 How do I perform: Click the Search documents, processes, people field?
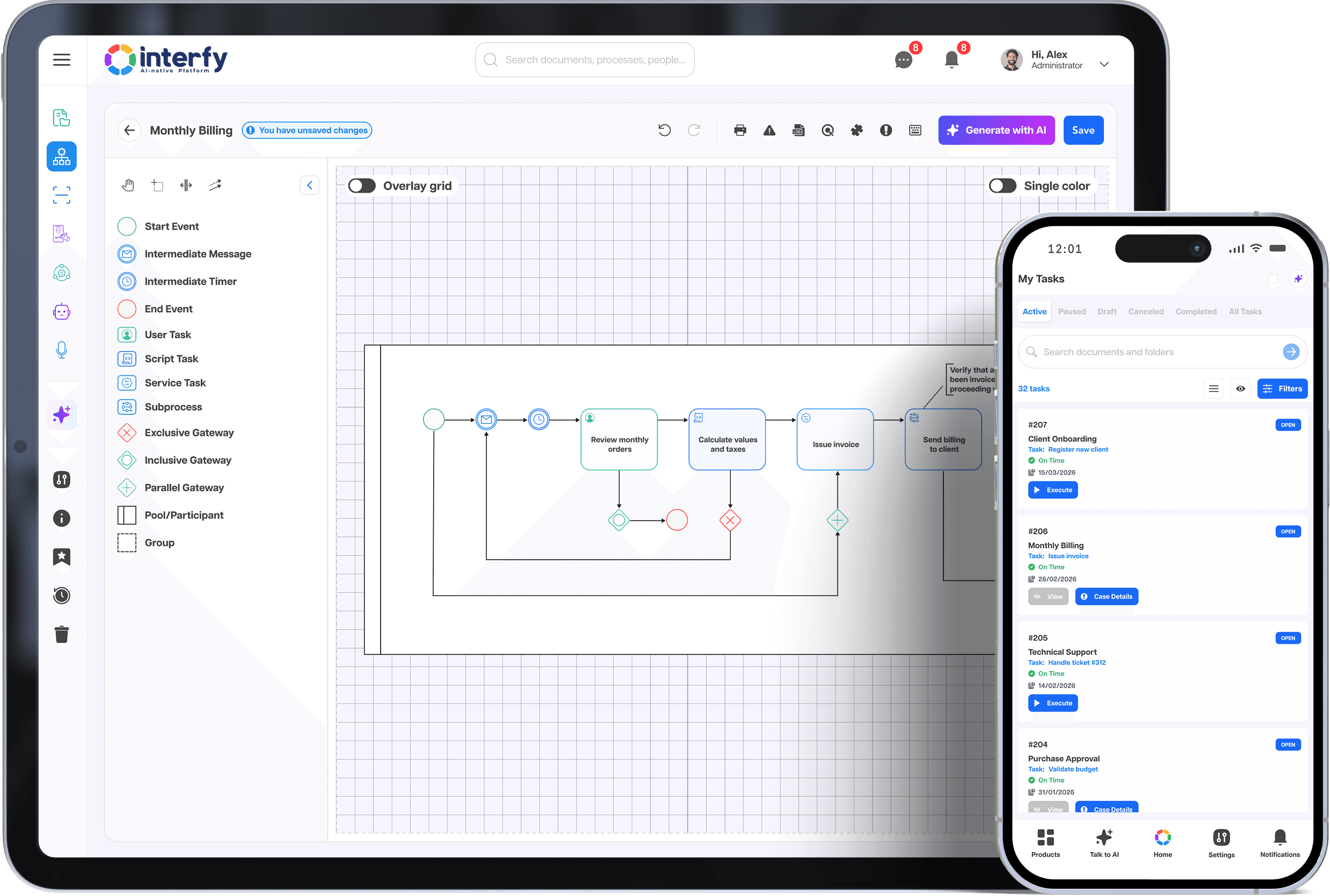584,59
